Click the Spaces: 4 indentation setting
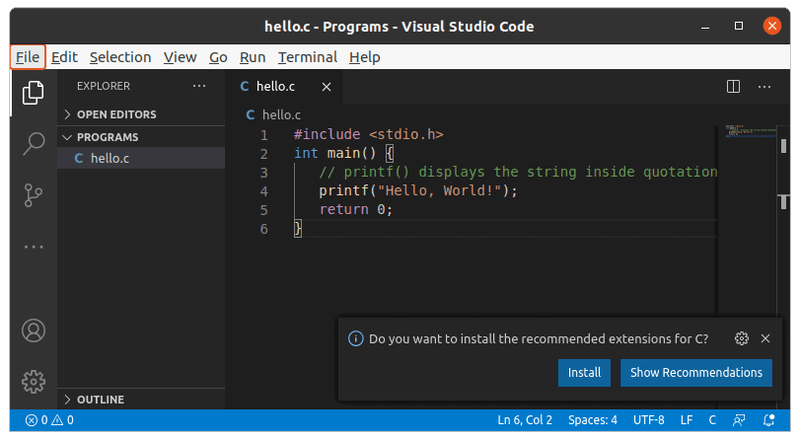800x441 pixels. tap(592, 420)
